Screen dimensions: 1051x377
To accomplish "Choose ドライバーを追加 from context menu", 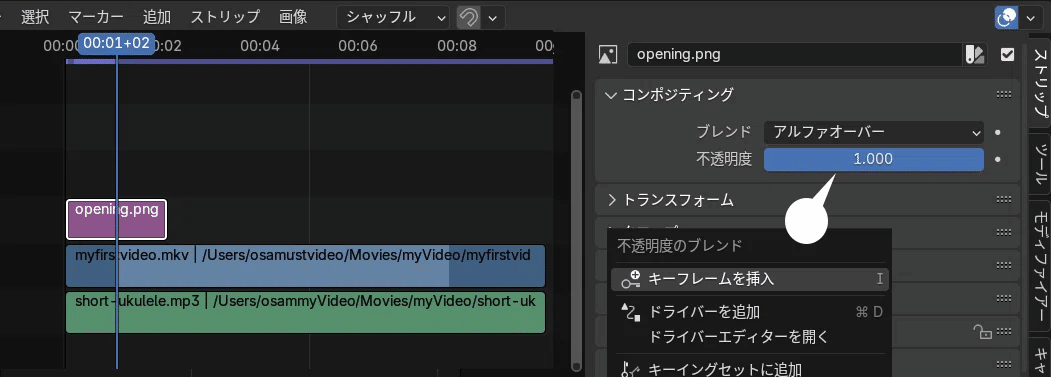I will click(x=750, y=312).
